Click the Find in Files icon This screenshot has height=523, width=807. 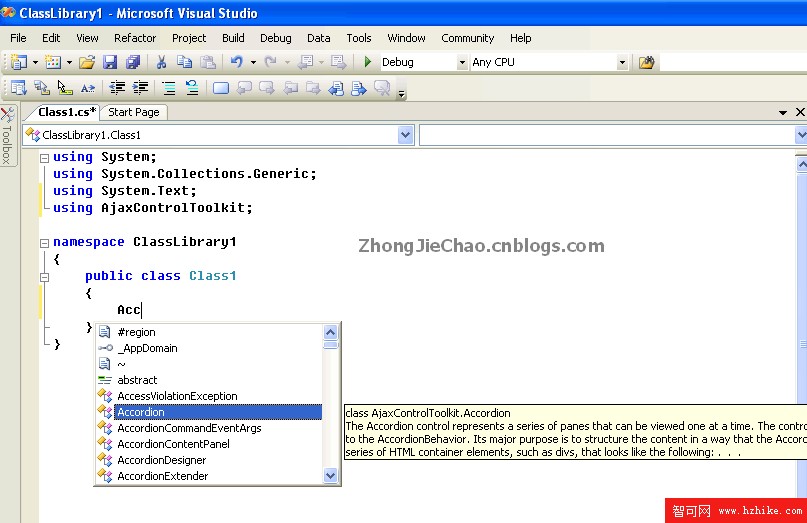tap(646, 62)
